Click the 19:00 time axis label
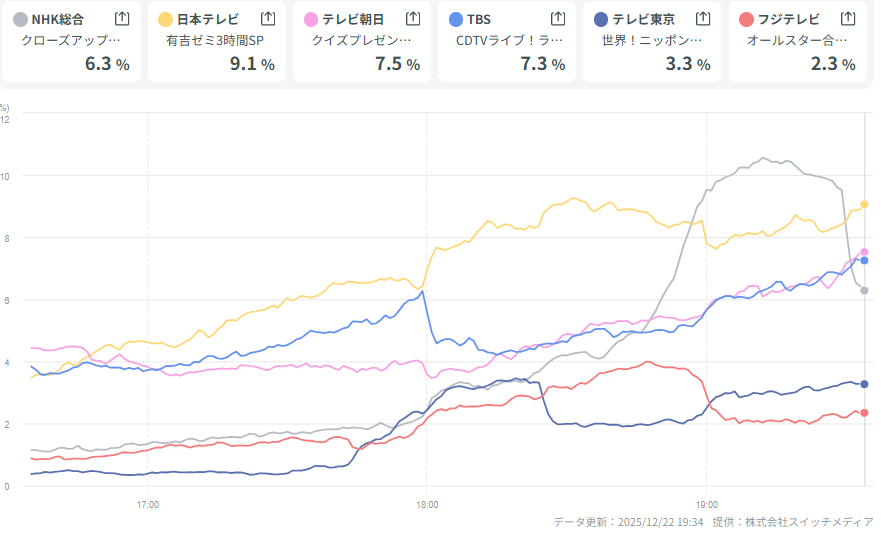Viewport: 881px width, 537px height. (706, 505)
